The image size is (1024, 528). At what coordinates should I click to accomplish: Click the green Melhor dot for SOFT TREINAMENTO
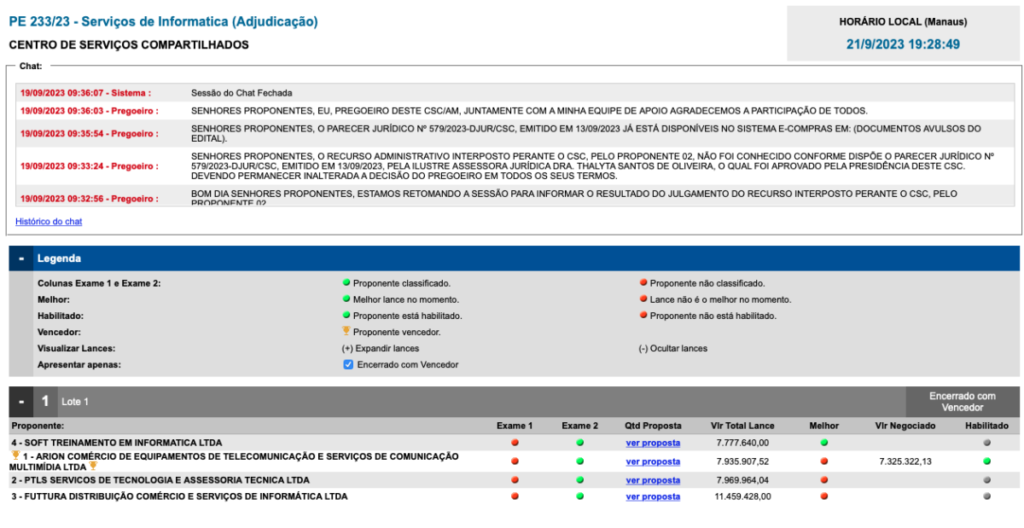pyautogui.click(x=824, y=442)
